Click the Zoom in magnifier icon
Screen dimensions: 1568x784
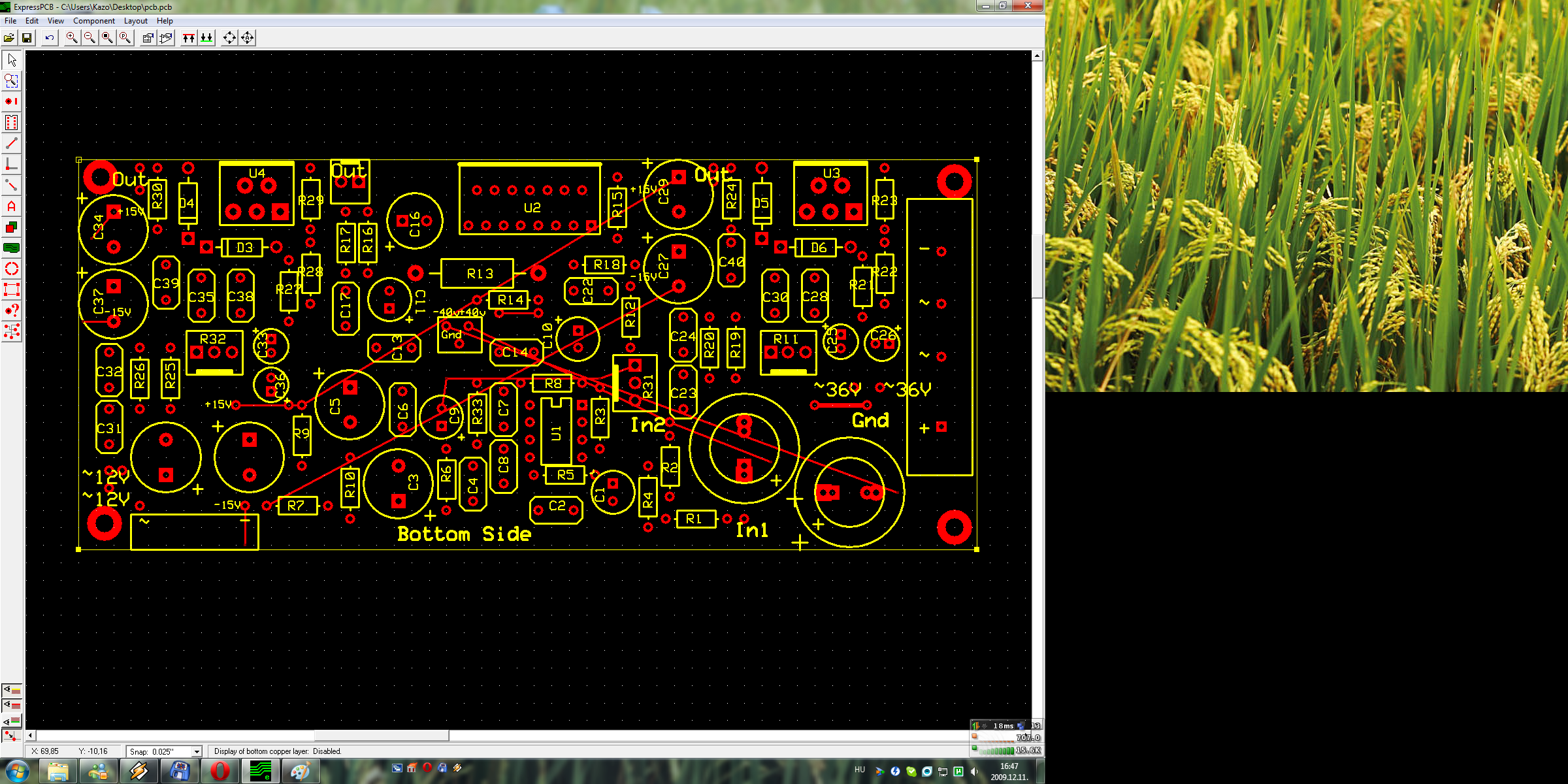click(71, 38)
